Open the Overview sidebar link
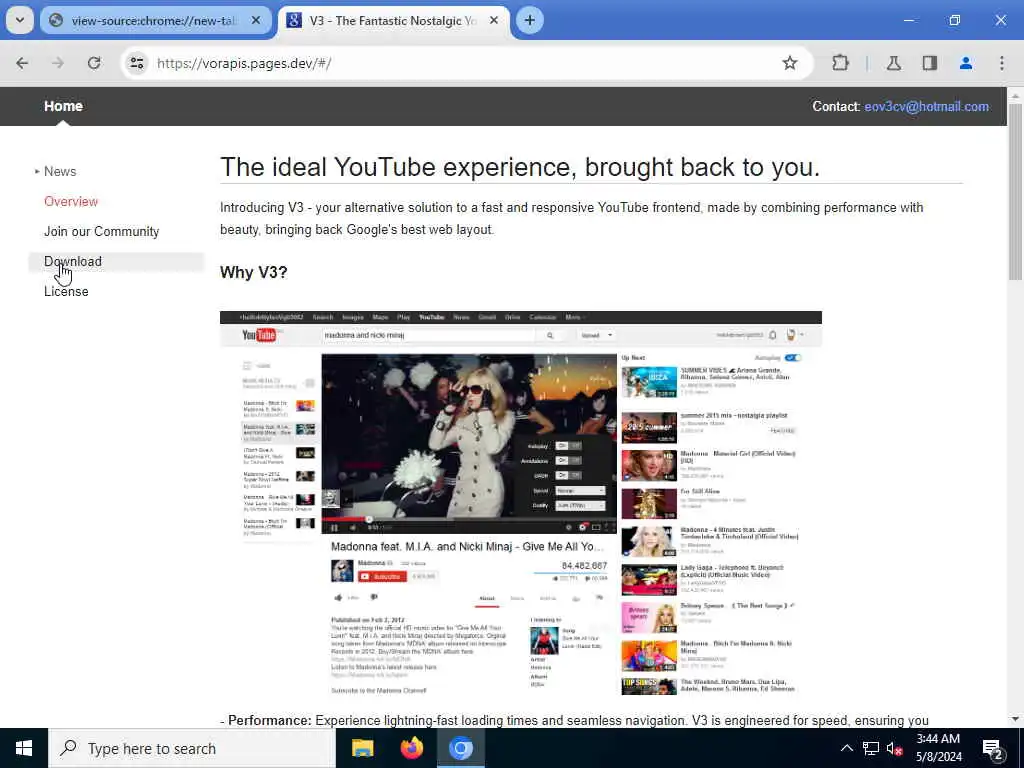 click(x=71, y=201)
